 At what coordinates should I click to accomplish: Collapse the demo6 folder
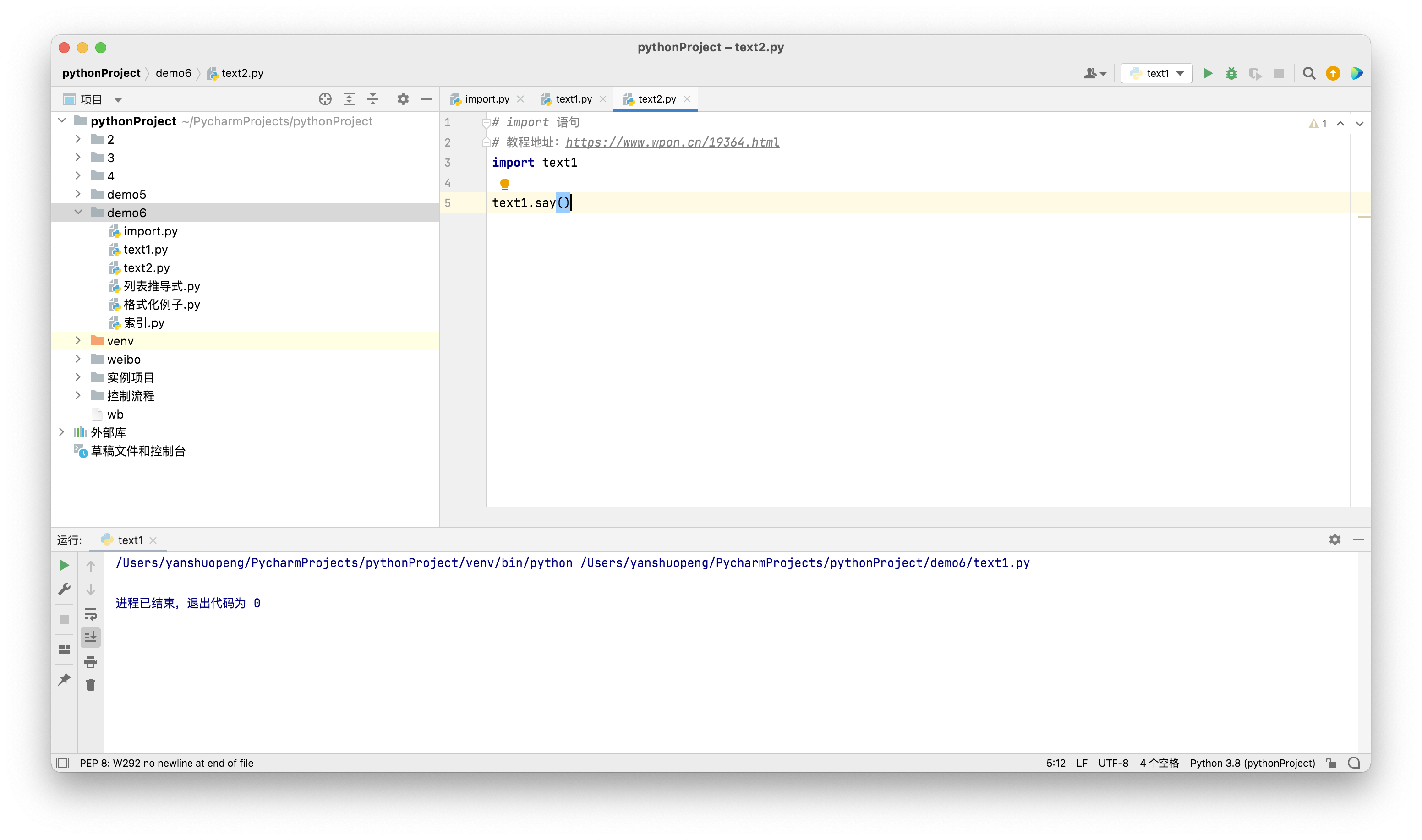click(x=78, y=212)
